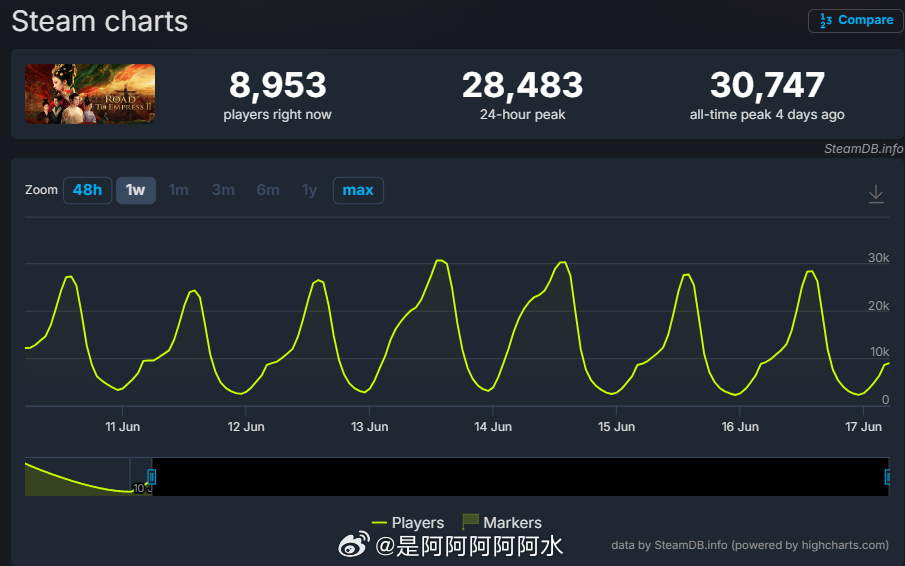Select the 48h zoom range

(87, 190)
